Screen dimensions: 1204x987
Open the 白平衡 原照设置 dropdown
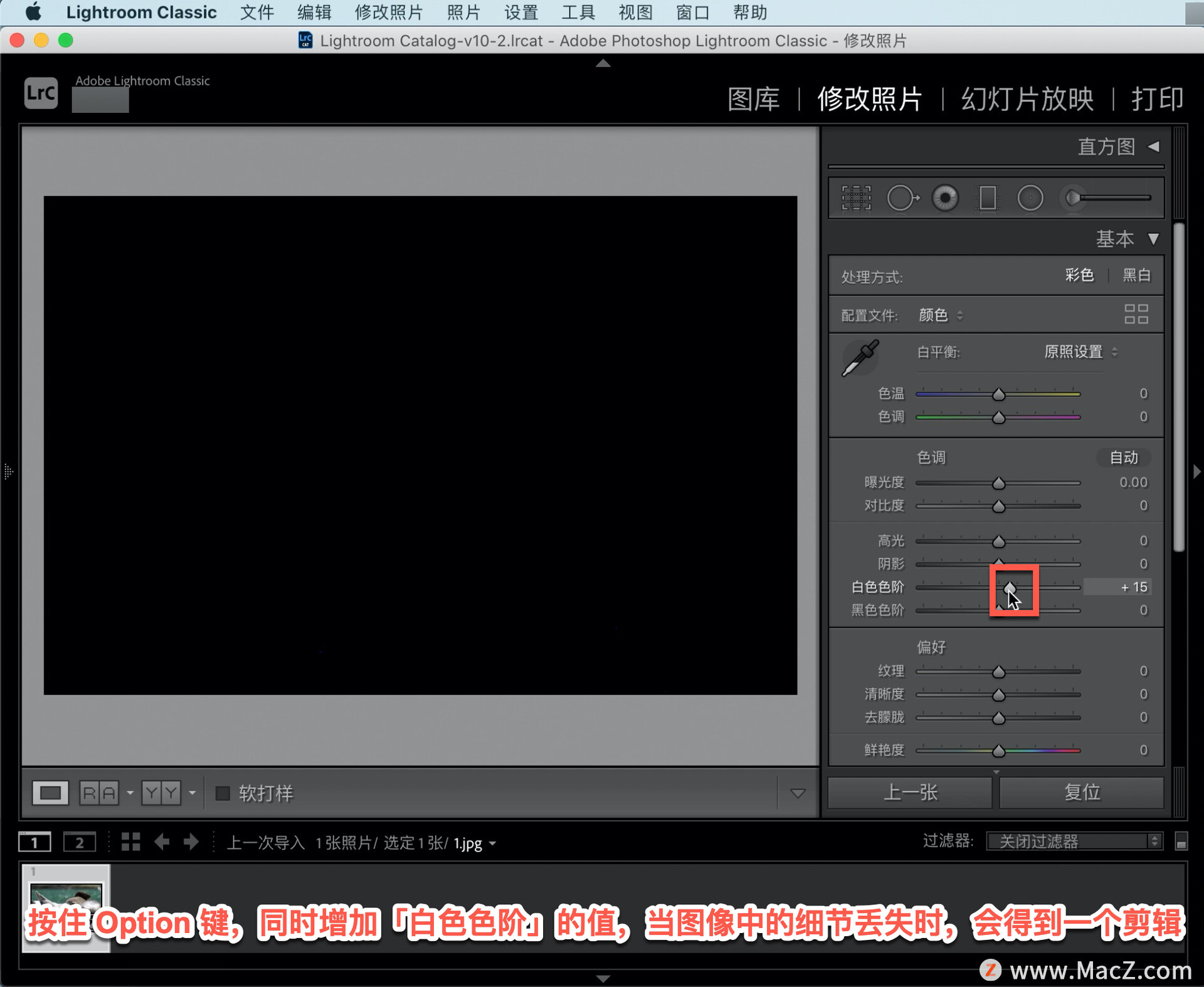[x=1080, y=352]
